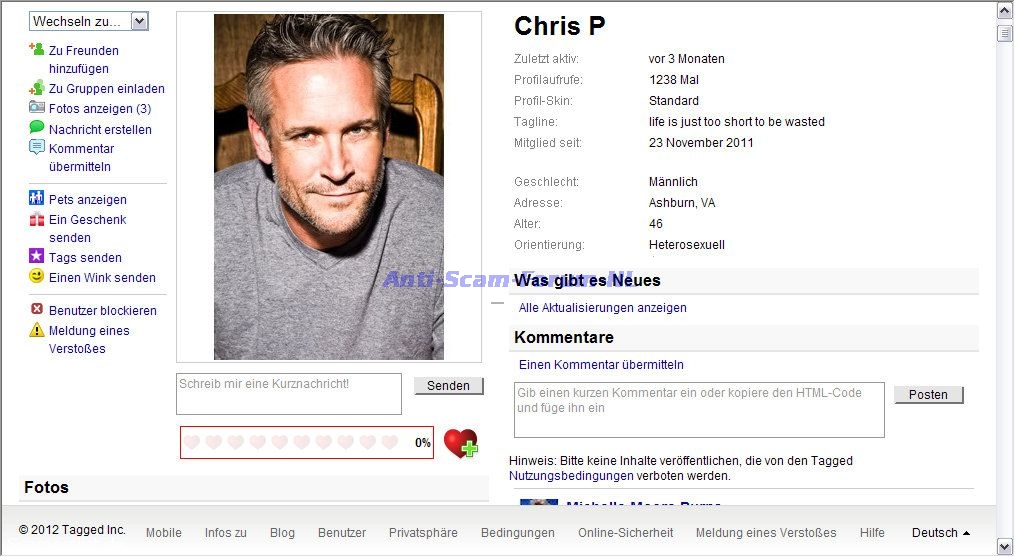Viewport: 1015px width, 557px height.
Task: Click the red gift box icon
Action: point(37,219)
